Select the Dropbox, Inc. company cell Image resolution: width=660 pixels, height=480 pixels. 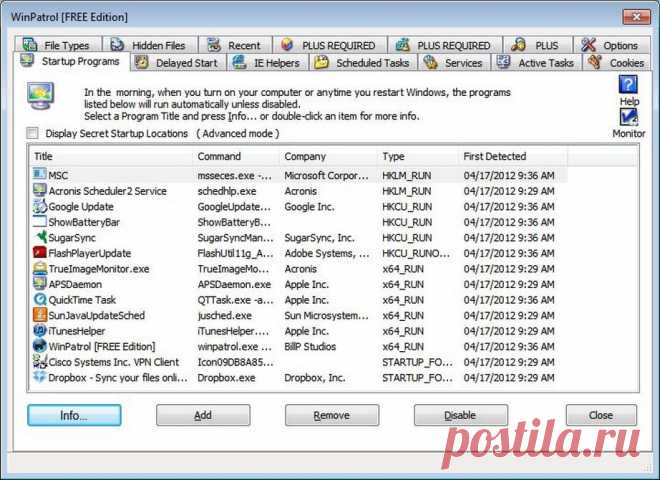coord(315,378)
